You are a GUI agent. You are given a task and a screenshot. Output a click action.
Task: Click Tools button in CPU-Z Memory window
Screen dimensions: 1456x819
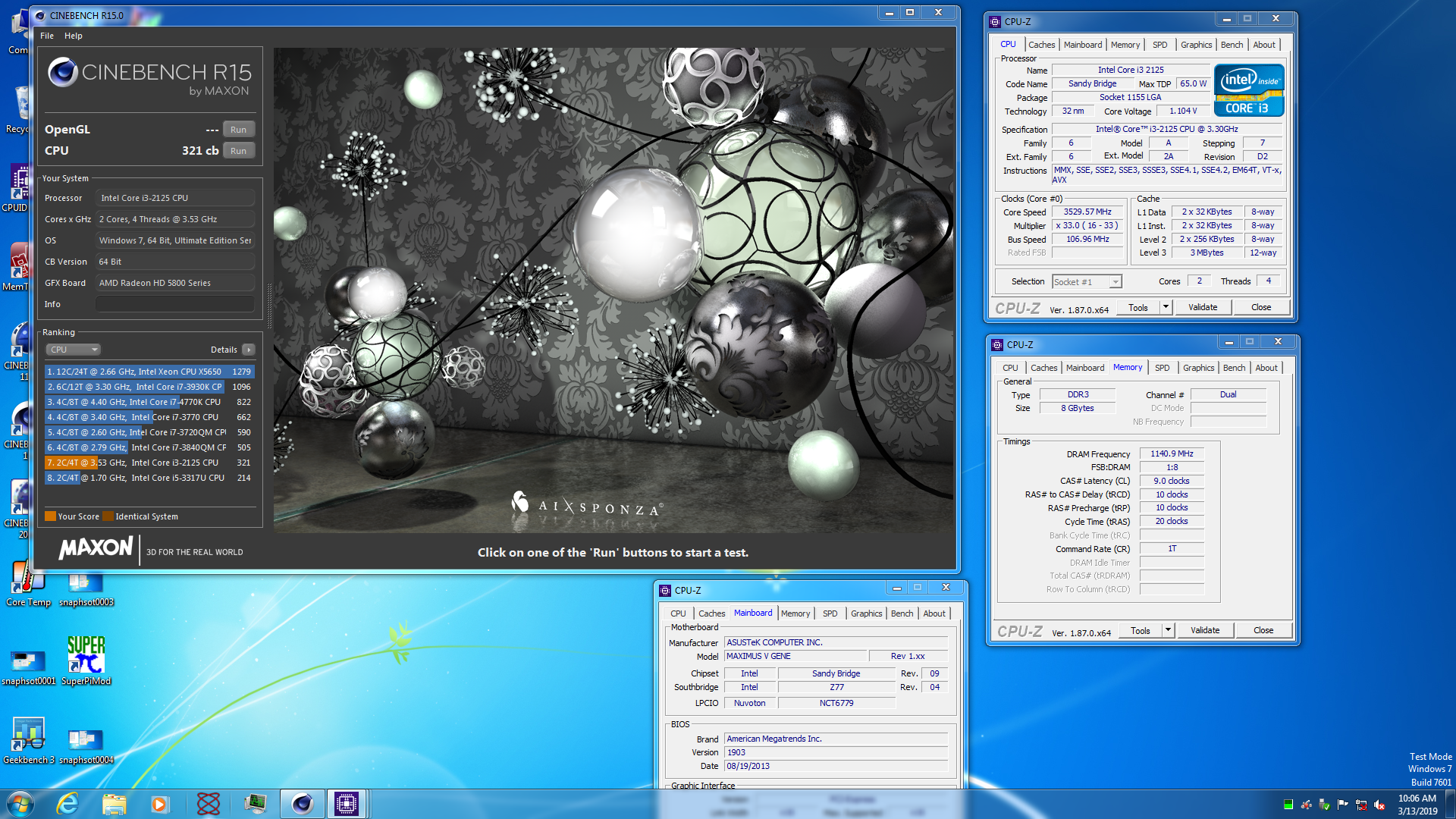[x=1141, y=630]
